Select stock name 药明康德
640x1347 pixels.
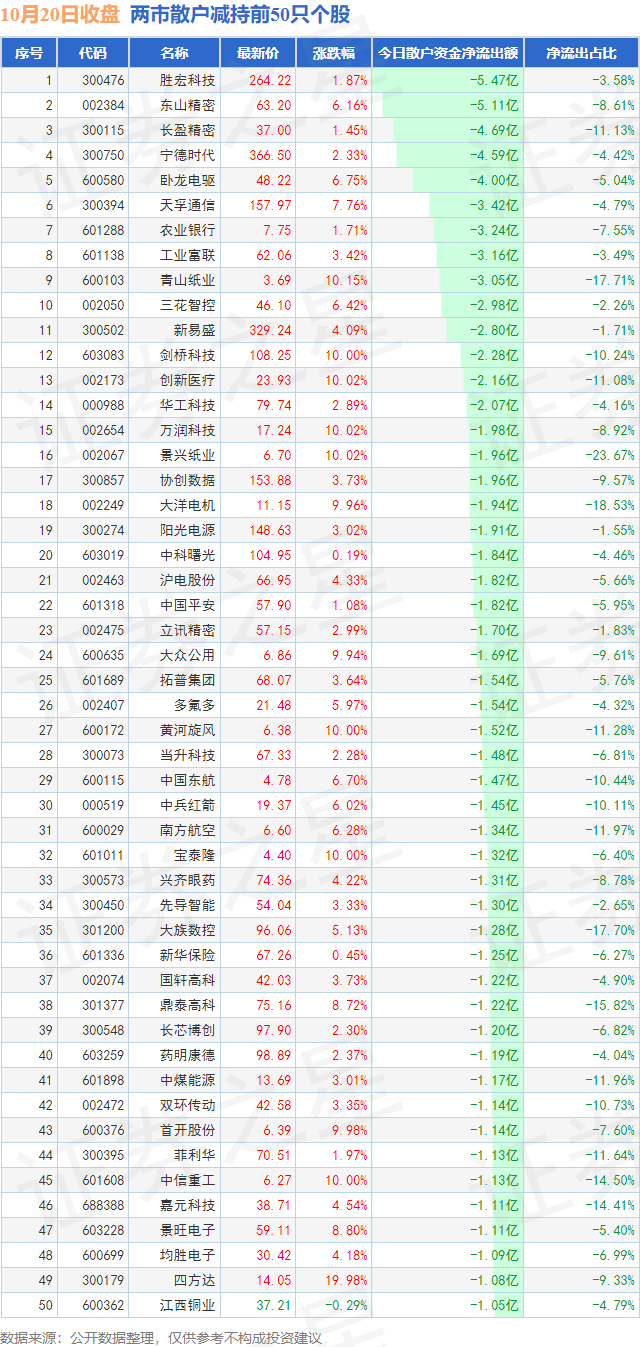(x=187, y=1055)
